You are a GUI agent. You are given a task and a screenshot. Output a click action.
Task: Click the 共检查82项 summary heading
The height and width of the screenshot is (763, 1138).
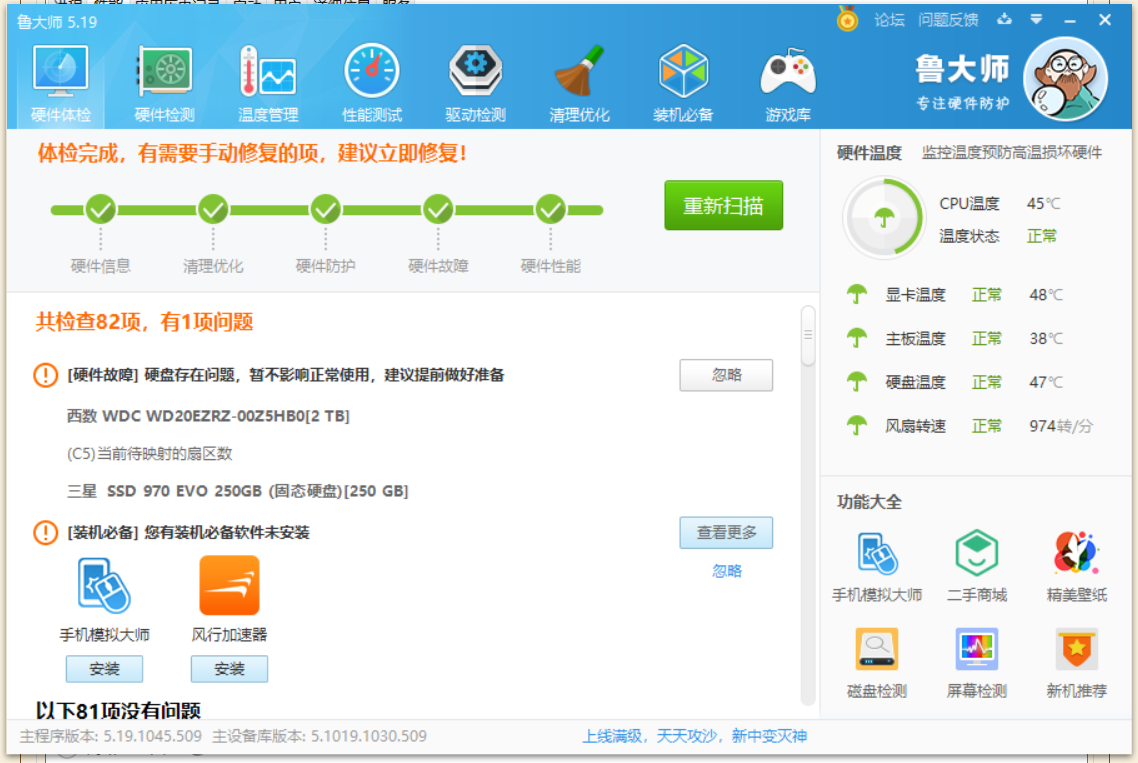pyautogui.click(x=144, y=322)
